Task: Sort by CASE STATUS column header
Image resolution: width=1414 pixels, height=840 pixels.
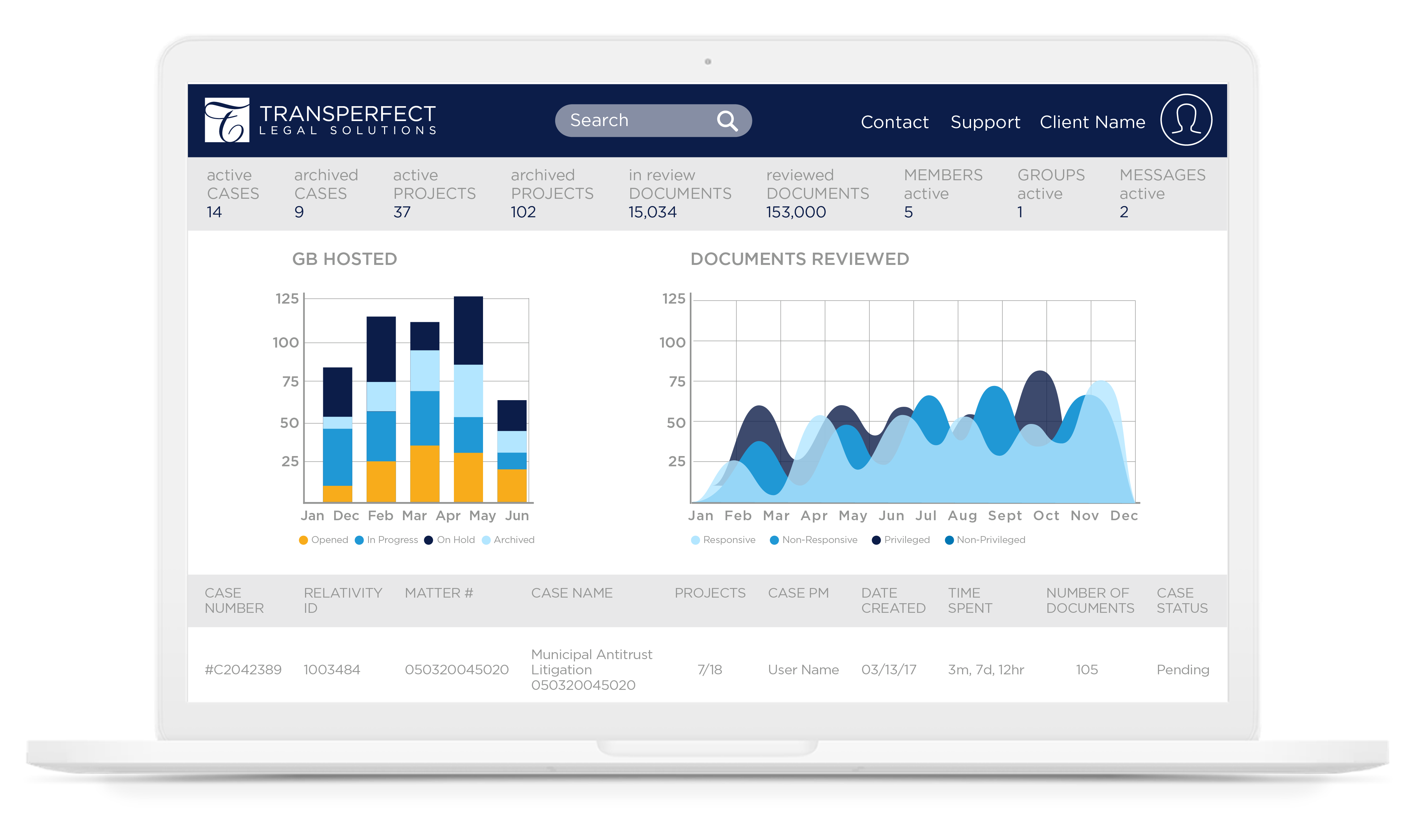Action: (x=1181, y=600)
